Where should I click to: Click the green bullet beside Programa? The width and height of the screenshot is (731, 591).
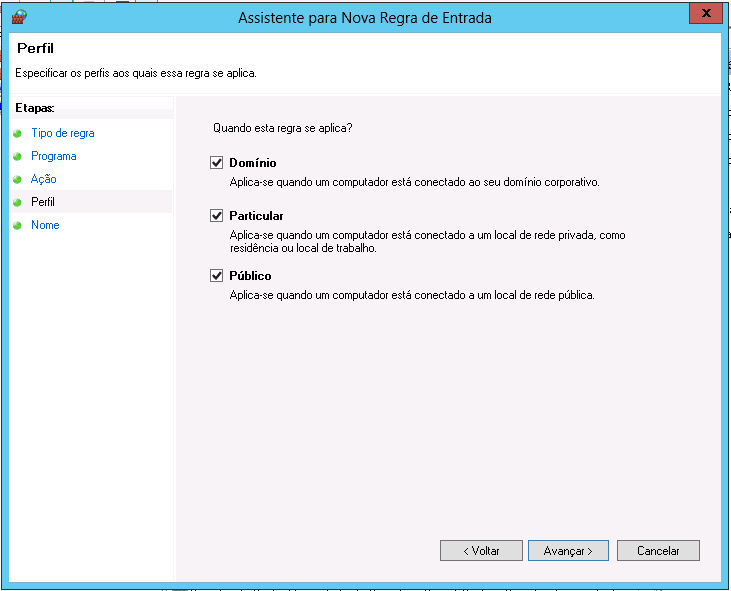pos(17,156)
